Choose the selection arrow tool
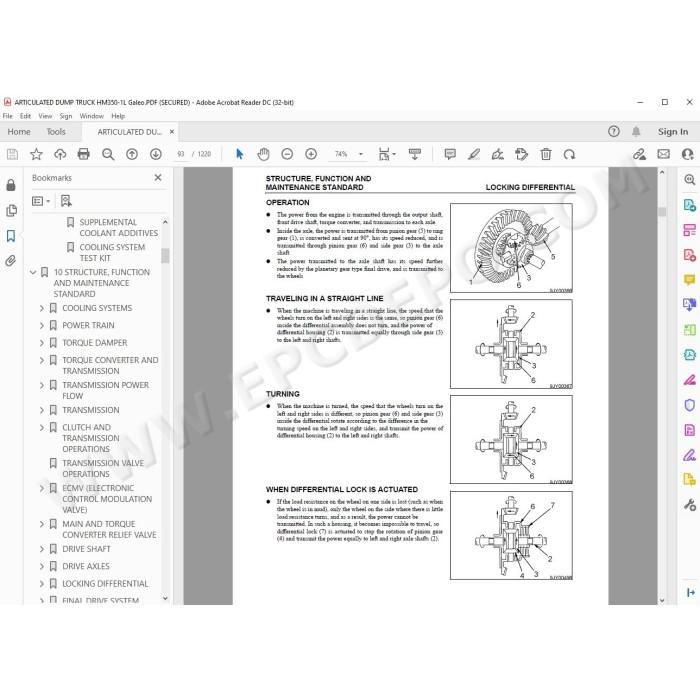 (x=240, y=154)
